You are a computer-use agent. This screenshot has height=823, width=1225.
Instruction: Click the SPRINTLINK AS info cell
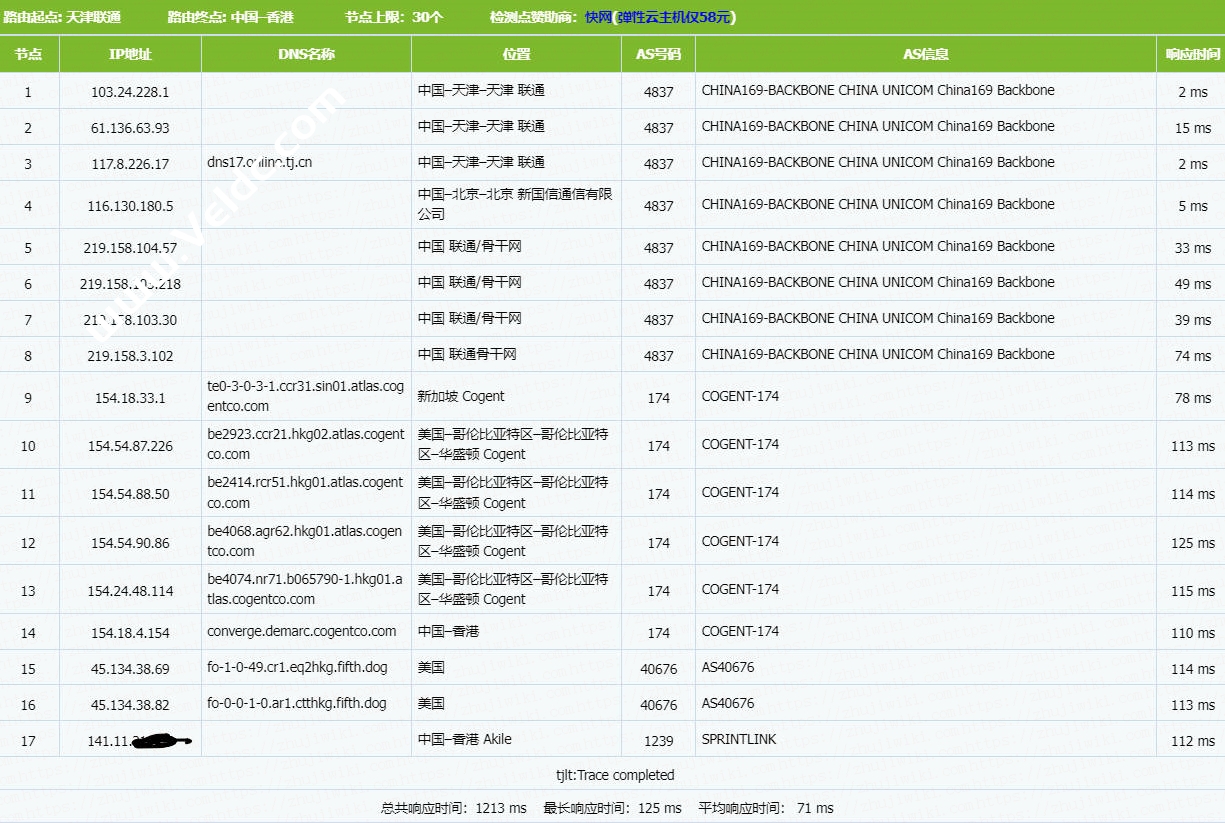[739, 739]
